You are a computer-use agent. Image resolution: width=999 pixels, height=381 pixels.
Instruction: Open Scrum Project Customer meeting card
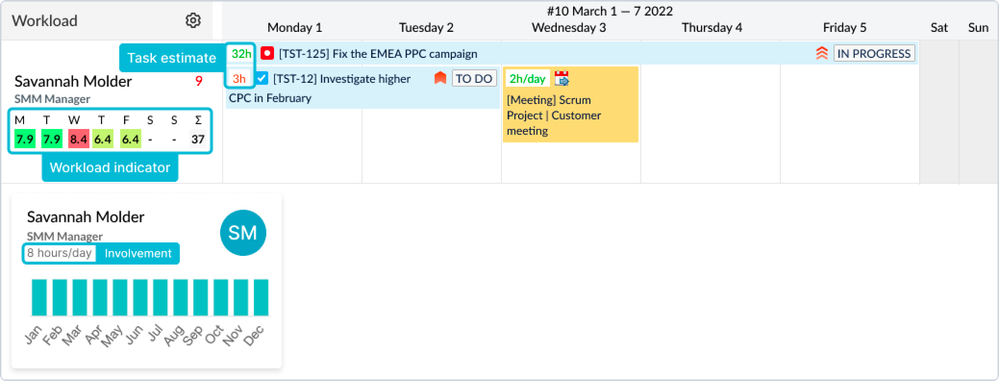571,104
